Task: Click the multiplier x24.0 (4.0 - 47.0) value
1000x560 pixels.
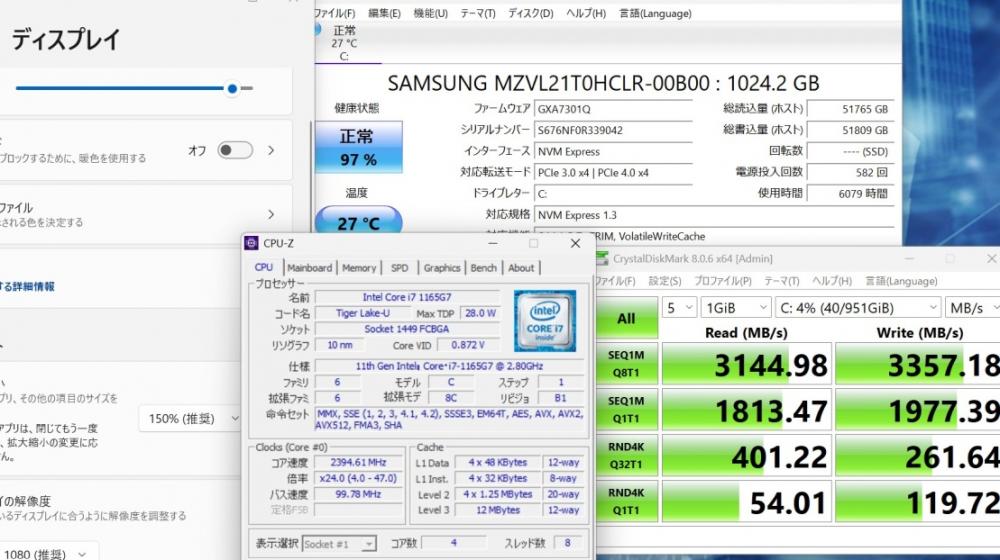Action: [x=358, y=478]
